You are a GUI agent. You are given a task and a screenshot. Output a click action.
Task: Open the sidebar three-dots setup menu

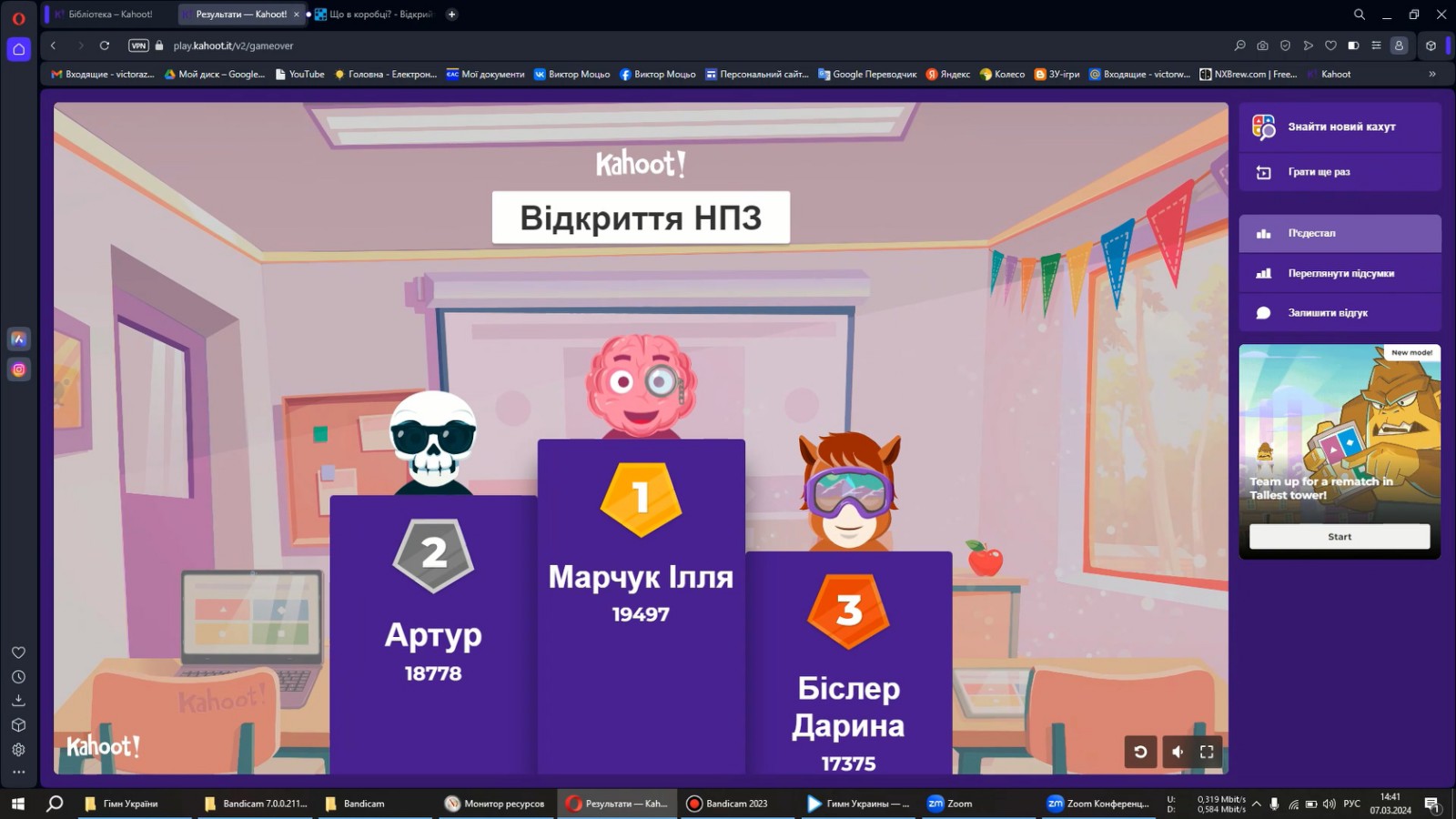coord(18,772)
